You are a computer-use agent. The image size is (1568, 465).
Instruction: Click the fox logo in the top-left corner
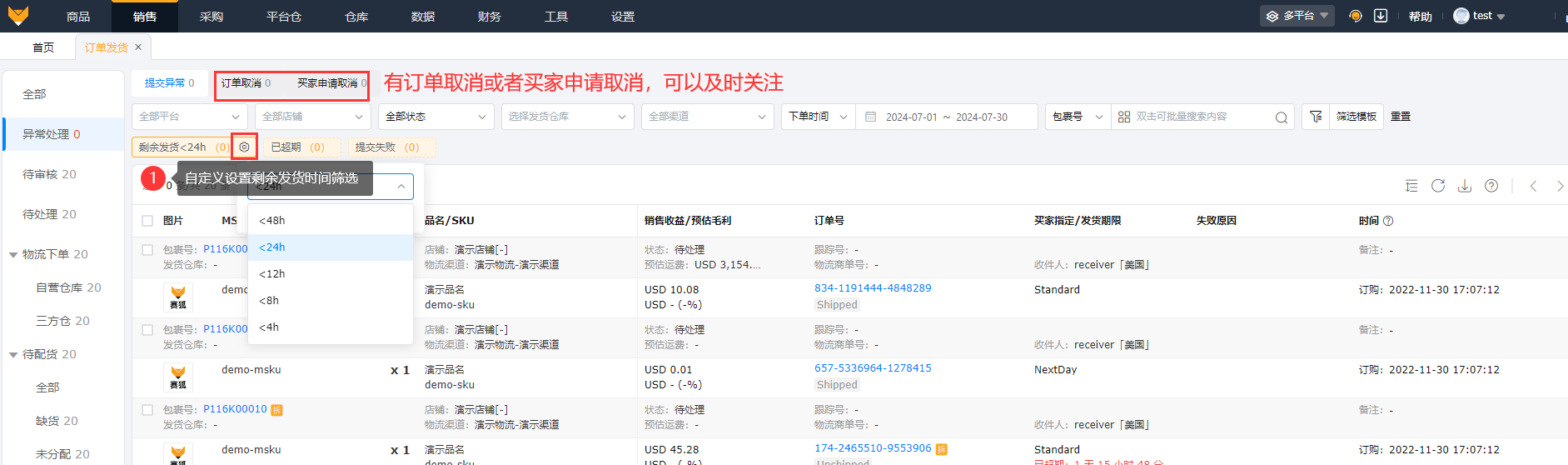17,15
